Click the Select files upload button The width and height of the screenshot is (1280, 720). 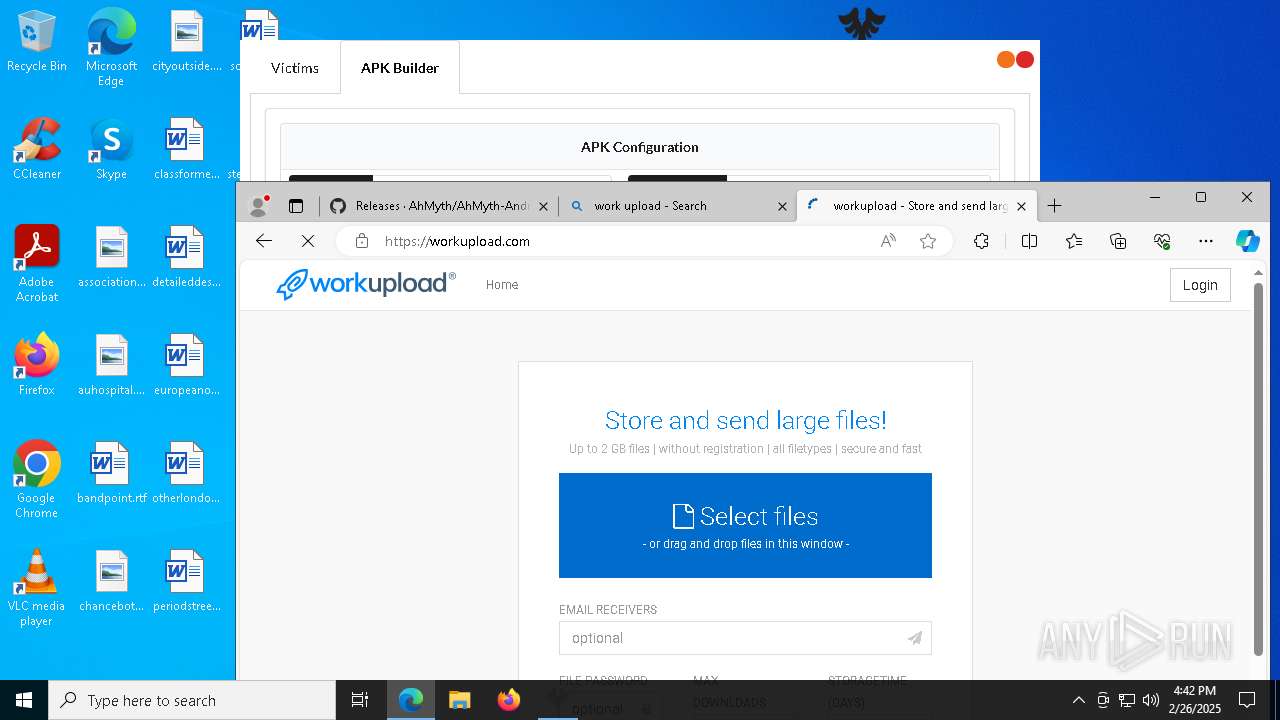(x=745, y=525)
